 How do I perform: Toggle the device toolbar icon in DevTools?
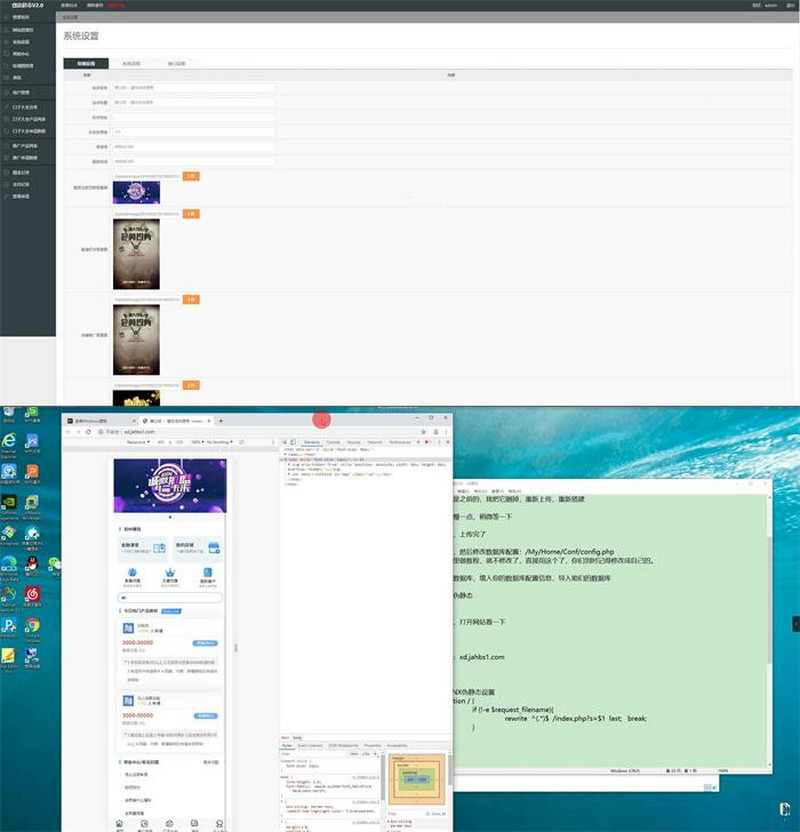tap(293, 442)
